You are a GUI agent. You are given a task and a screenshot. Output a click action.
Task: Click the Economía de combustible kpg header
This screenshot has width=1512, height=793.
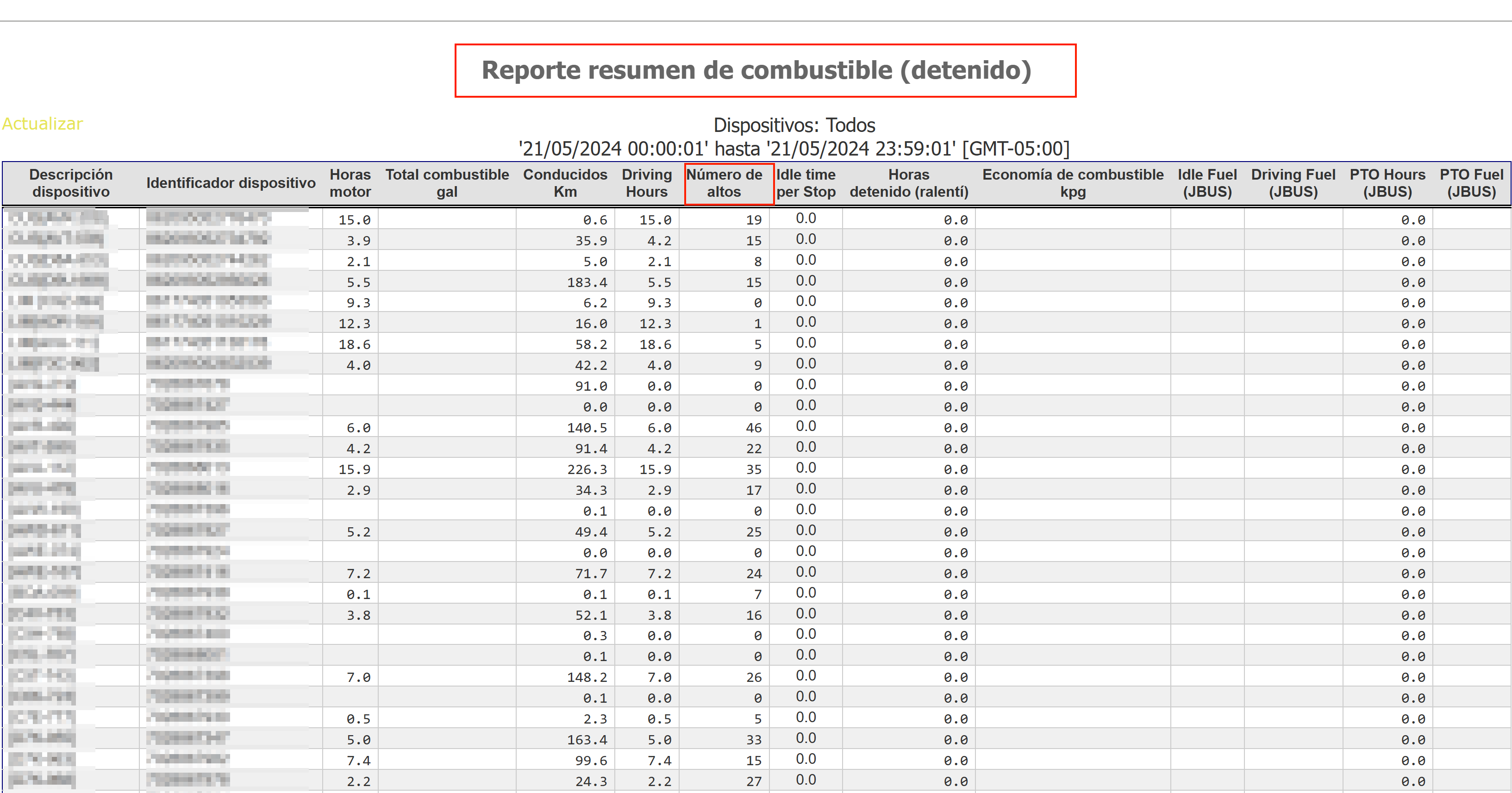point(1072,183)
